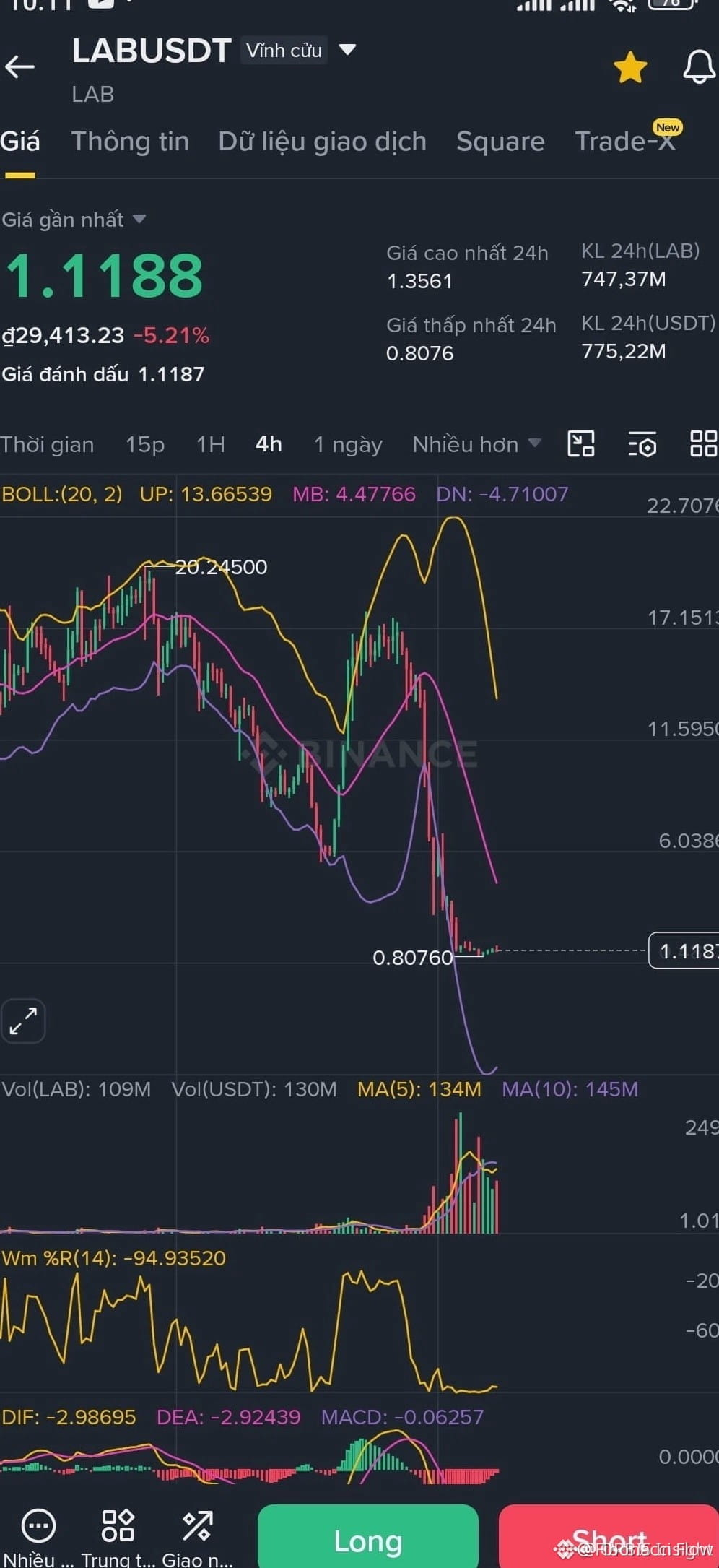The image size is (719, 1568).
Task: Tap the 24h low value 0.8076
Action: [419, 353]
